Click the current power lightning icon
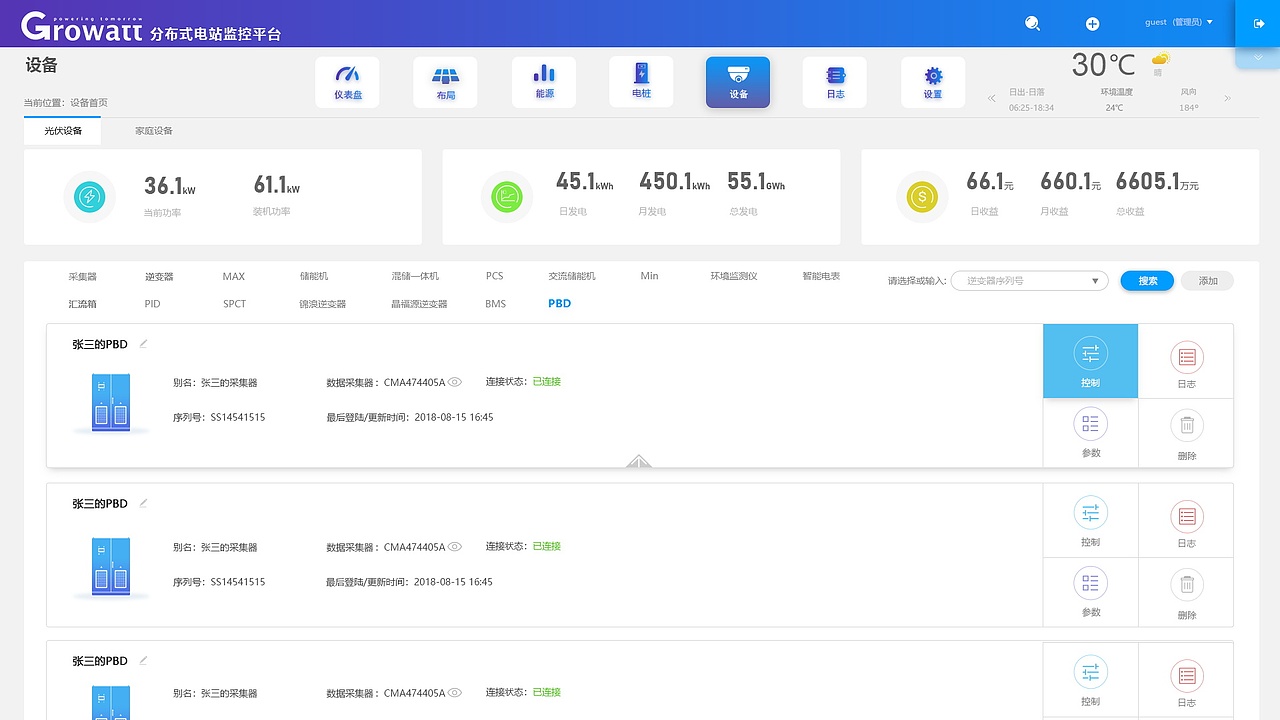This screenshot has height=720, width=1280. pos(90,197)
